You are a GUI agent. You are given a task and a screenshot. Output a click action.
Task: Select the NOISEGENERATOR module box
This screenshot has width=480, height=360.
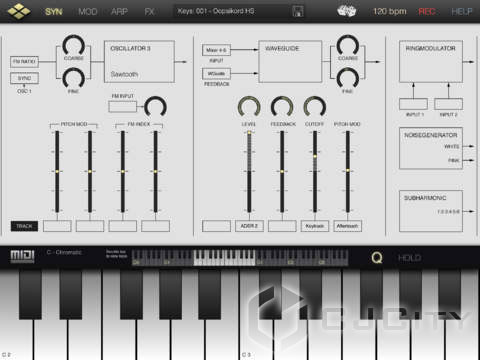tap(431, 148)
